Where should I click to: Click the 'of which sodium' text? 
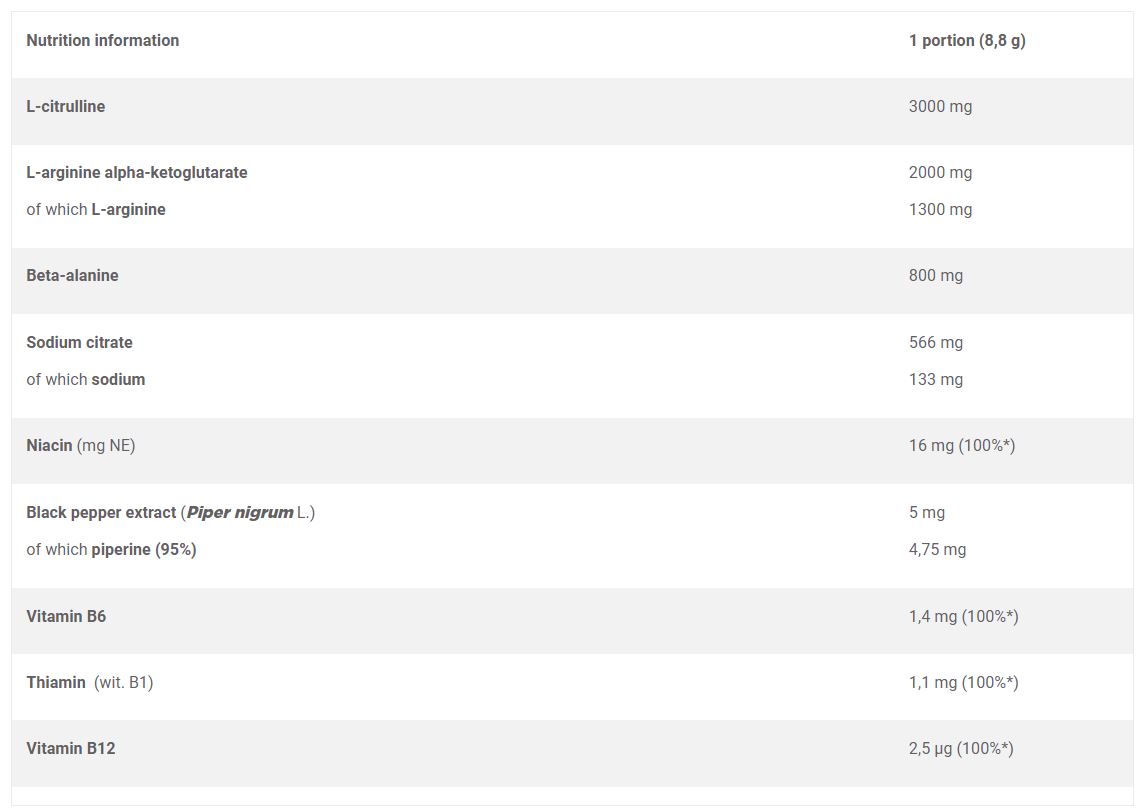pyautogui.click(x=85, y=380)
